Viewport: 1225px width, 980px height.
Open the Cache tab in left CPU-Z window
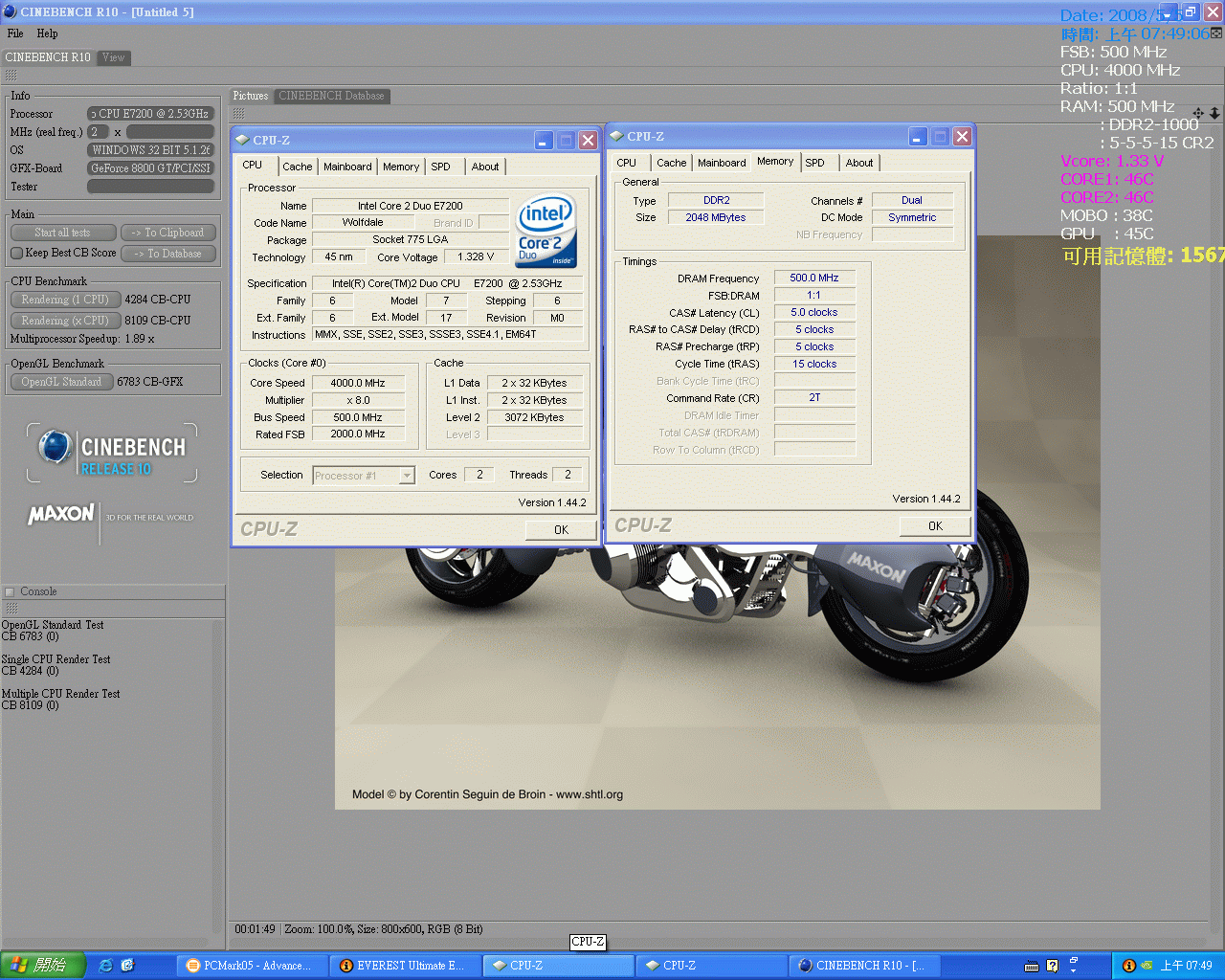[297, 167]
